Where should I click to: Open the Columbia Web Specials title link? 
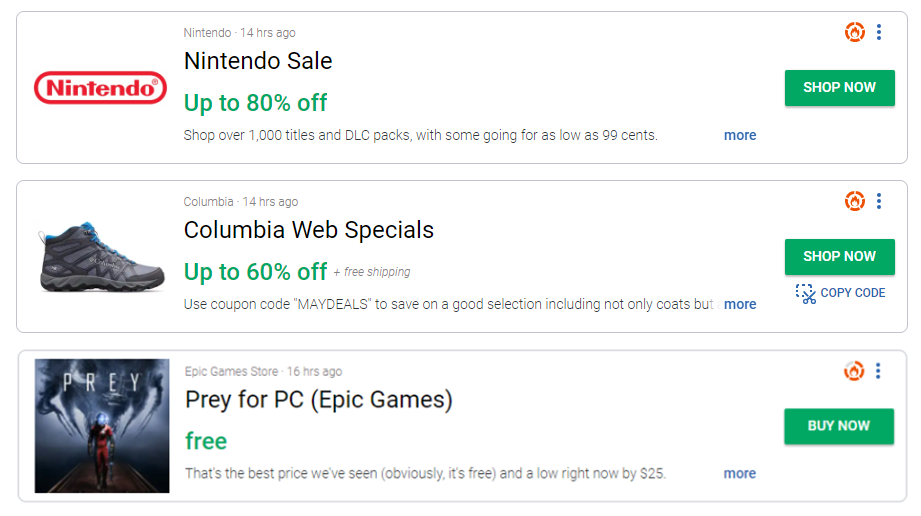click(309, 230)
